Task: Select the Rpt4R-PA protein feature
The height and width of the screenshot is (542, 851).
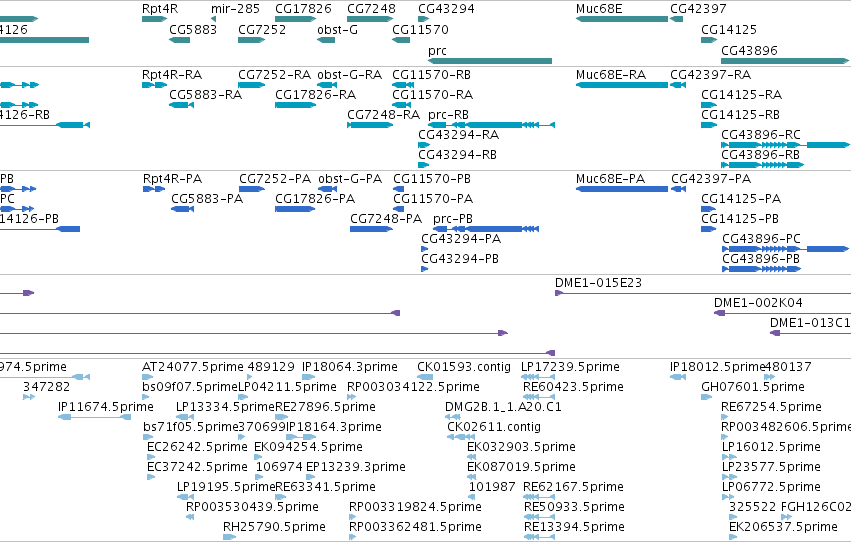Action: point(154,189)
